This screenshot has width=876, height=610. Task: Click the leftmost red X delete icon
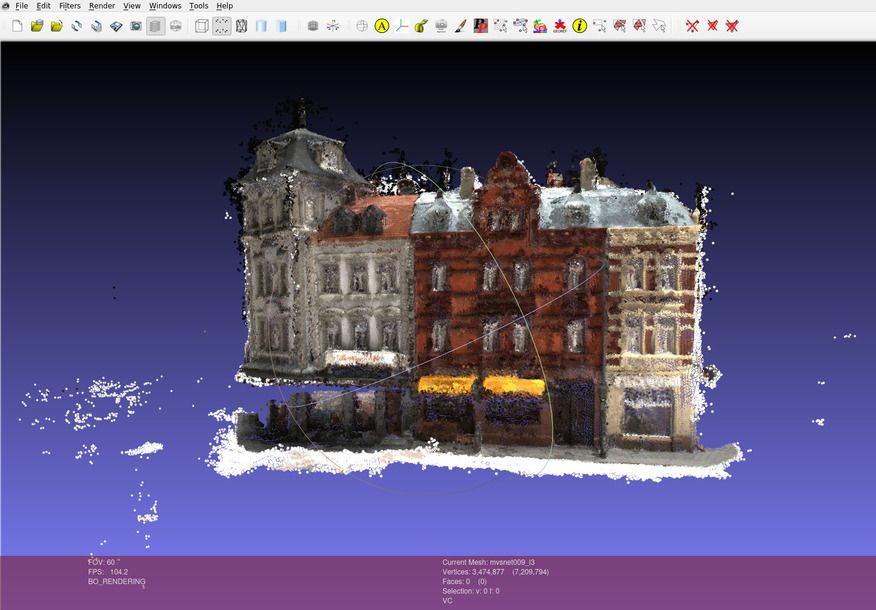[x=692, y=26]
